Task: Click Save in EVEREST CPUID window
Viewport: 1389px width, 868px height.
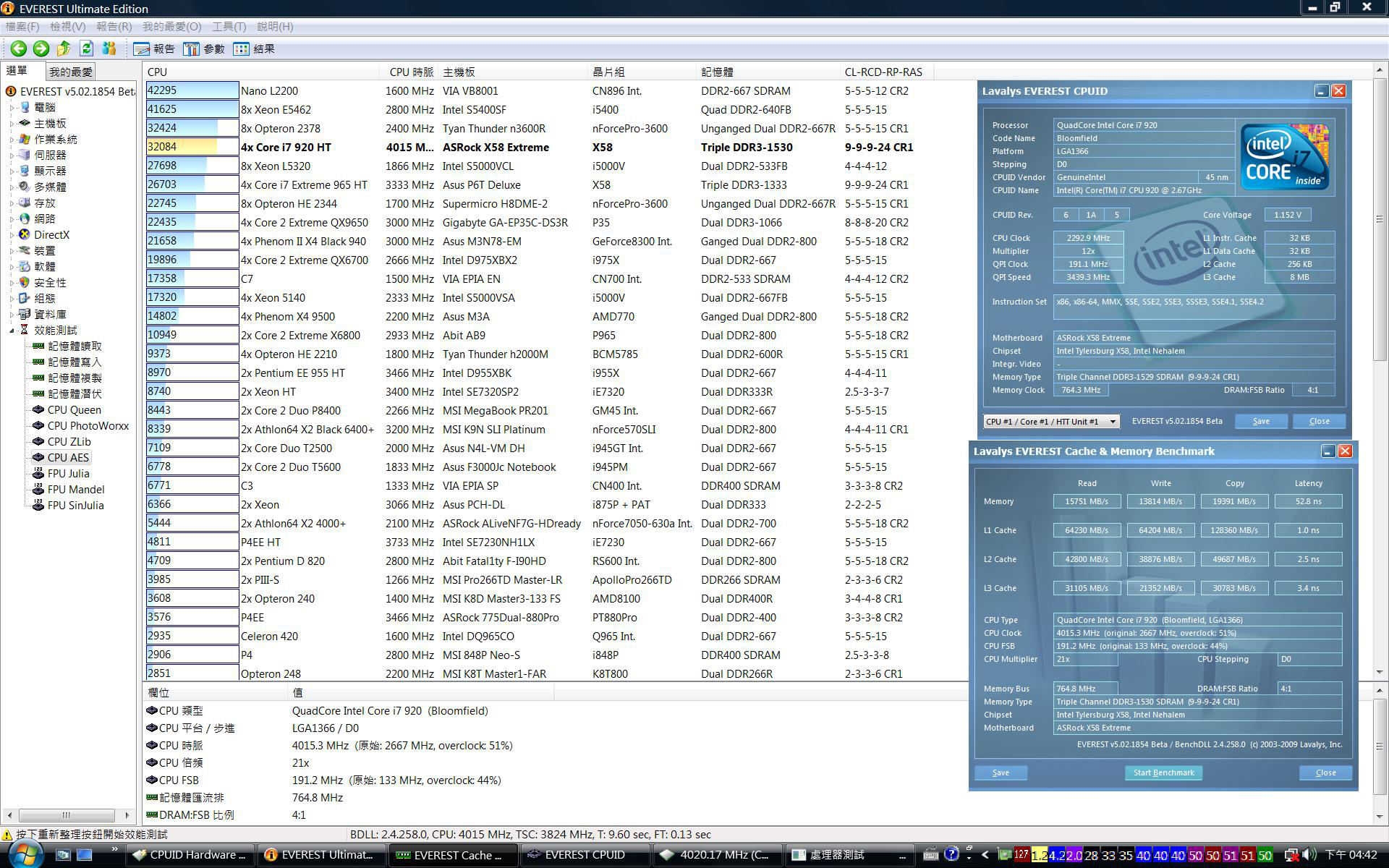Action: point(1261,421)
